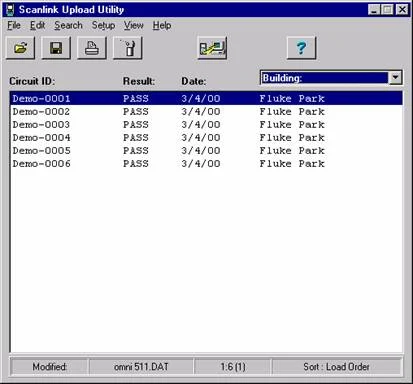Open the Edit menu
The height and width of the screenshot is (384, 413).
point(37,25)
